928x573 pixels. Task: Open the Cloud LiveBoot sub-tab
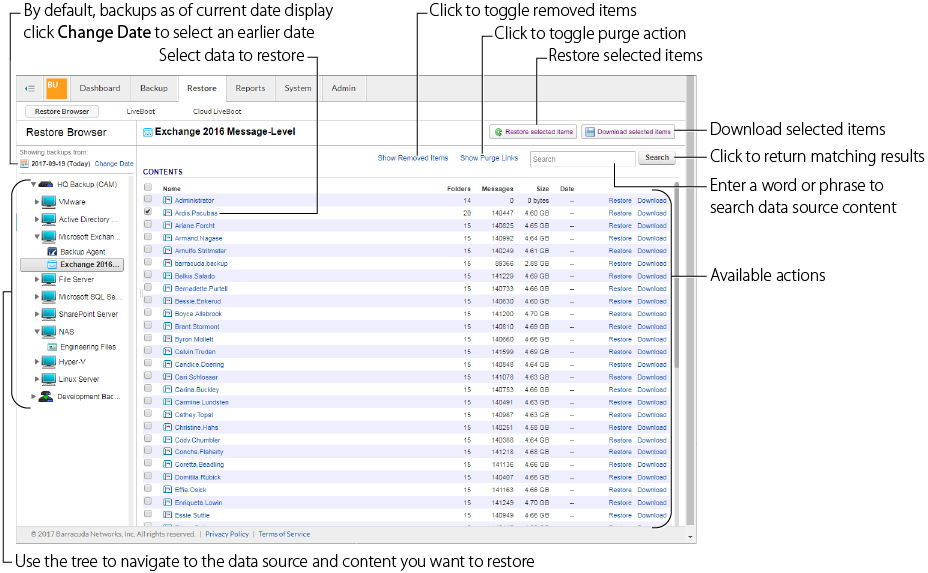(x=217, y=111)
